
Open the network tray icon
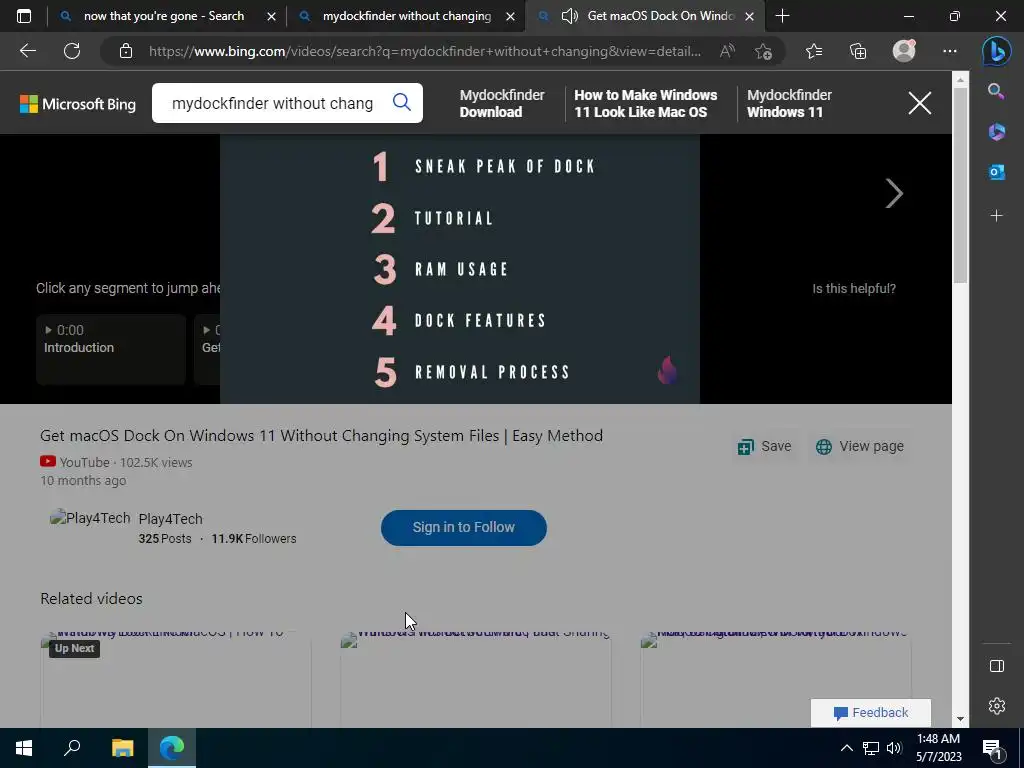871,748
